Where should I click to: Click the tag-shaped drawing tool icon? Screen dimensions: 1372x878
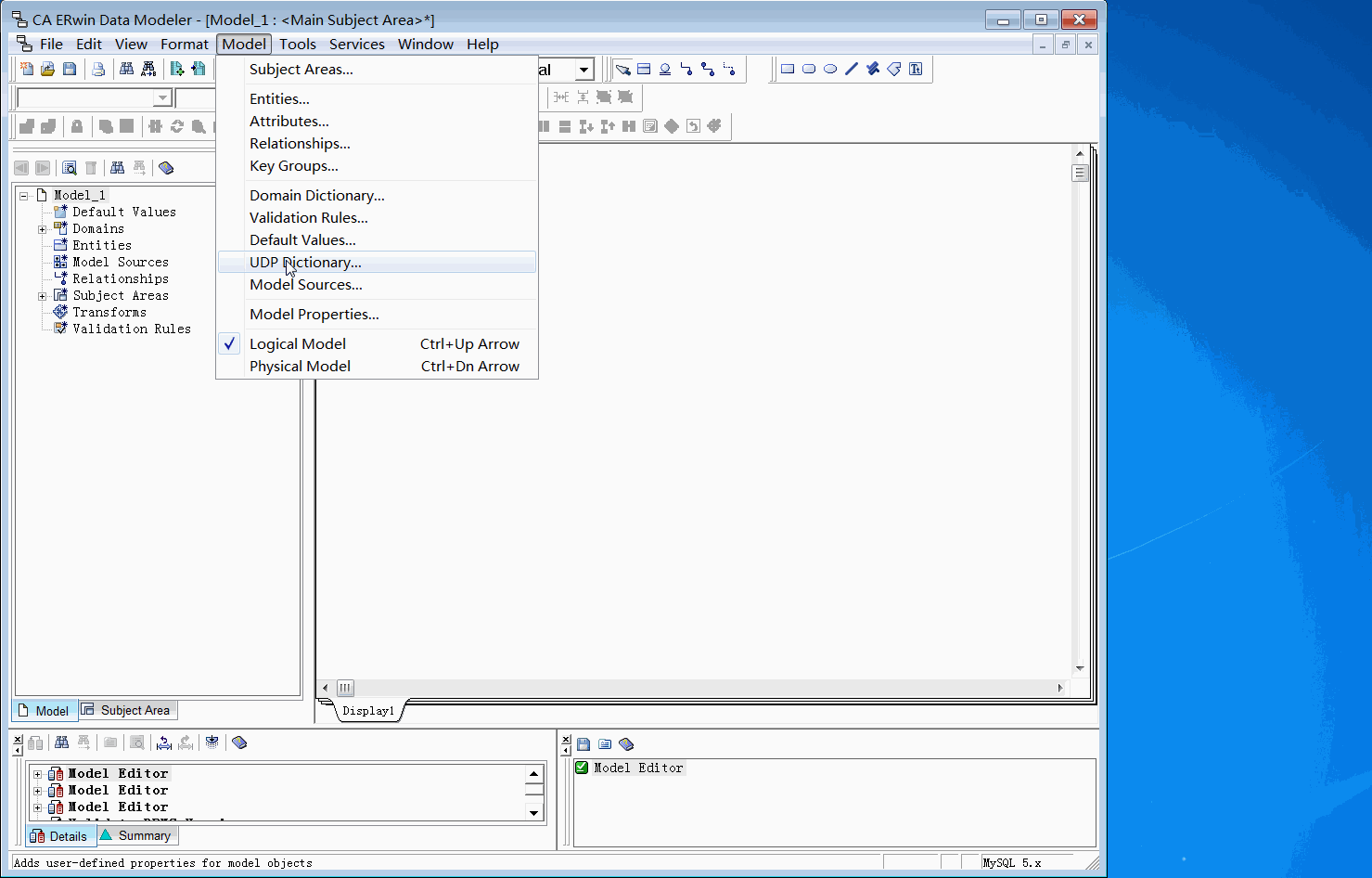(894, 69)
